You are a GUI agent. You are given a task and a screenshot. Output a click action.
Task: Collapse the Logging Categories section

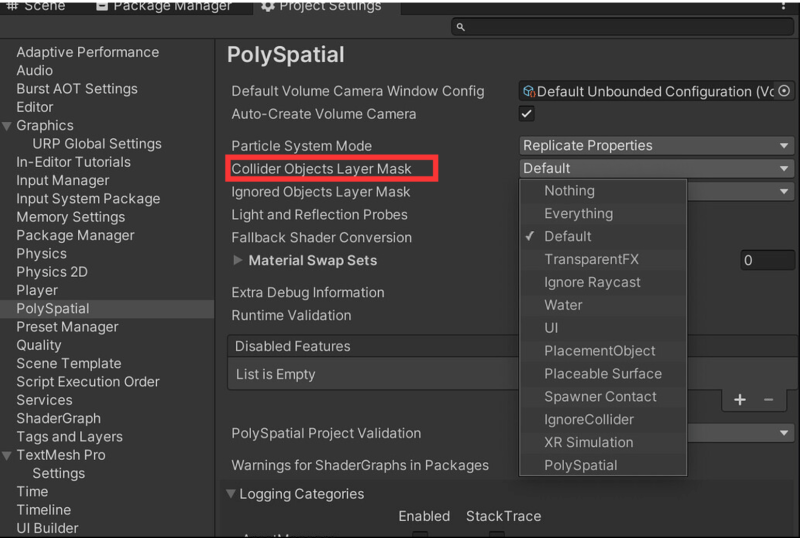232,493
